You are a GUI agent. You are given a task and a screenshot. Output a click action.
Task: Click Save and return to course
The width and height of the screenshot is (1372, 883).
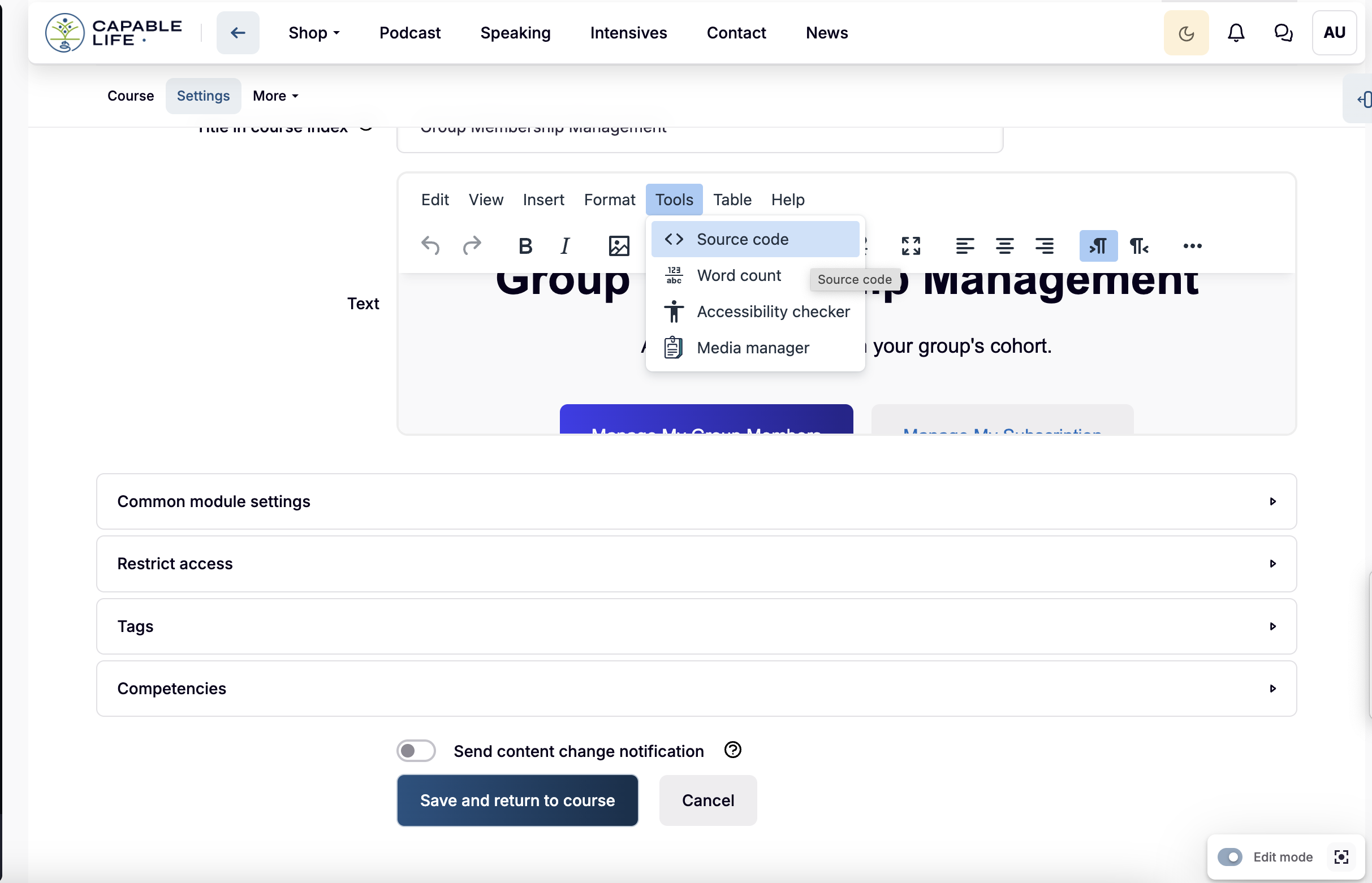pyautogui.click(x=517, y=800)
